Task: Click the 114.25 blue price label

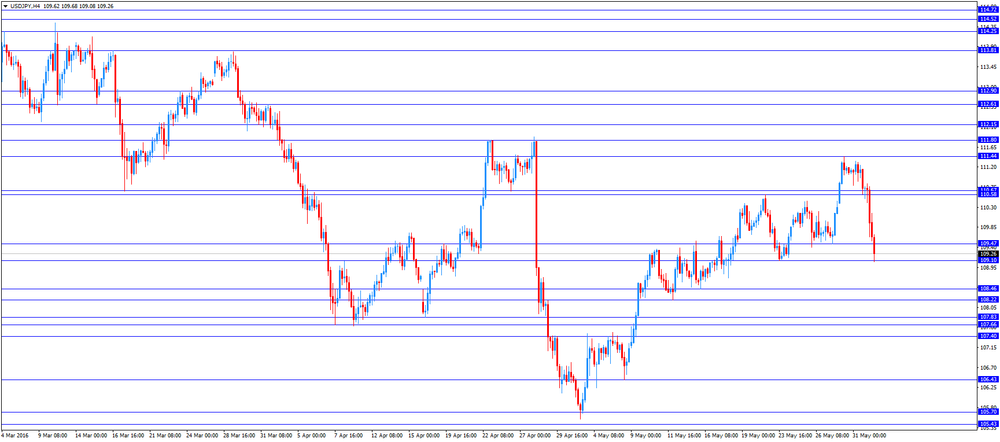Action: click(988, 31)
